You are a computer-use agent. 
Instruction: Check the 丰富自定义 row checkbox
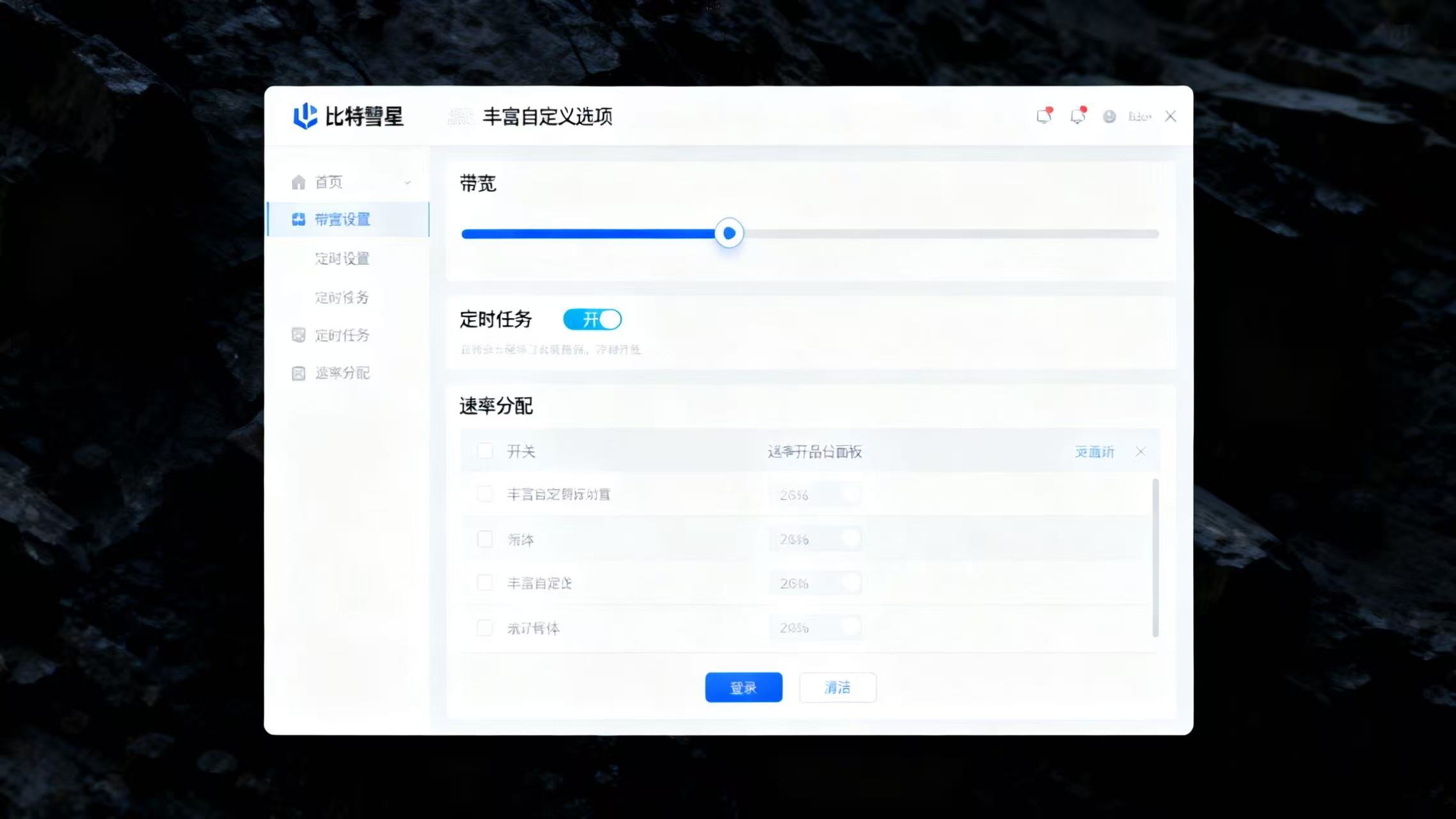485,583
